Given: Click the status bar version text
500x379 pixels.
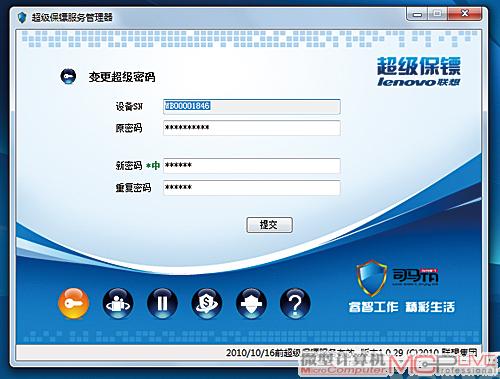Looking at the screenshot, I should [352, 352].
